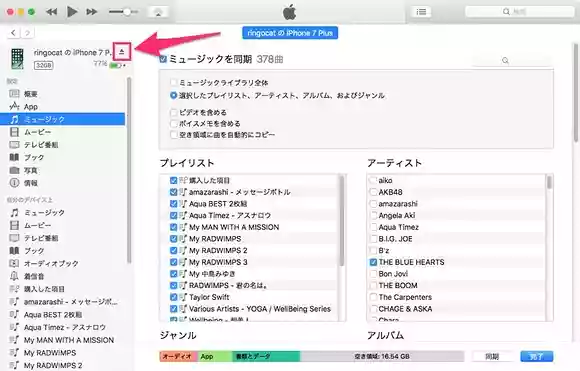Click the toolbar search field
The image size is (580, 371).
point(519,12)
